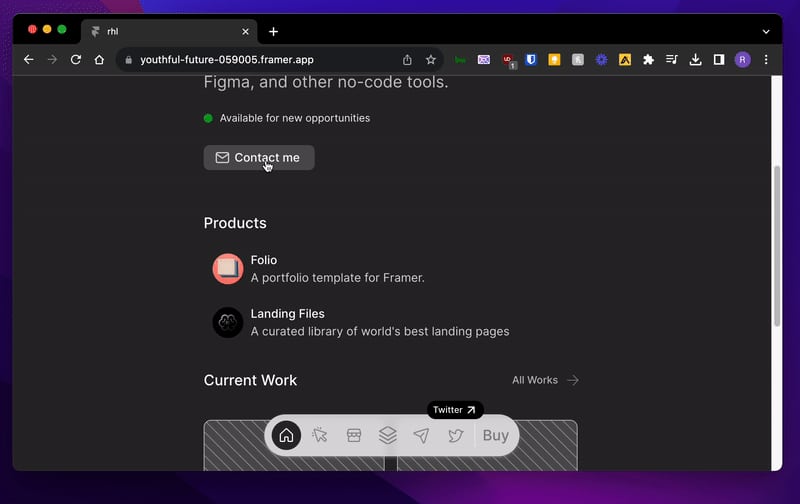Click the green bed extension icon
Image resolution: width=800 pixels, height=504 pixels.
(x=460, y=60)
